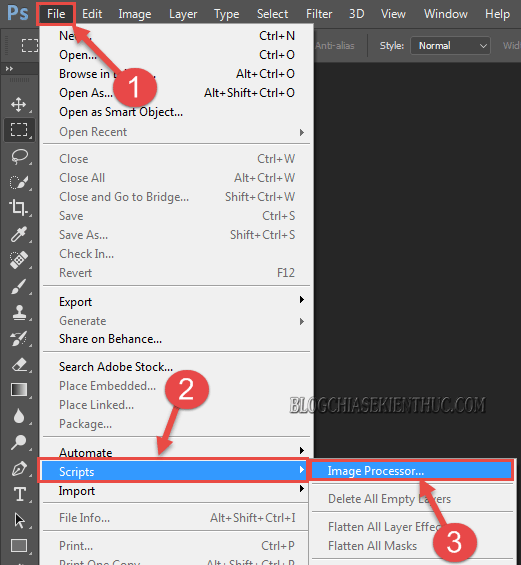
Task: Open the Type menu
Action: point(226,14)
